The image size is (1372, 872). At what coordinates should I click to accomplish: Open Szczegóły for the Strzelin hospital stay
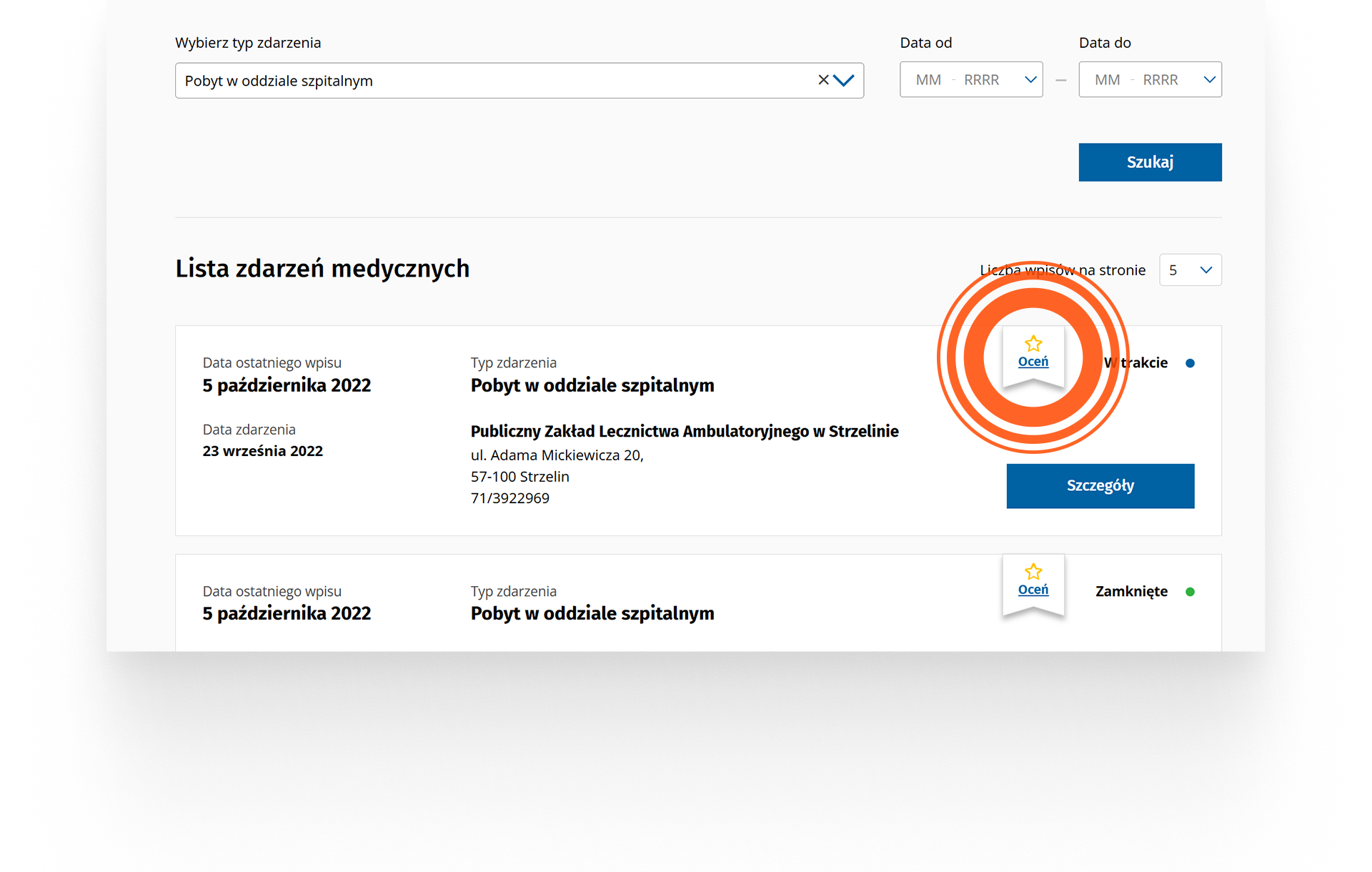[1100, 486]
